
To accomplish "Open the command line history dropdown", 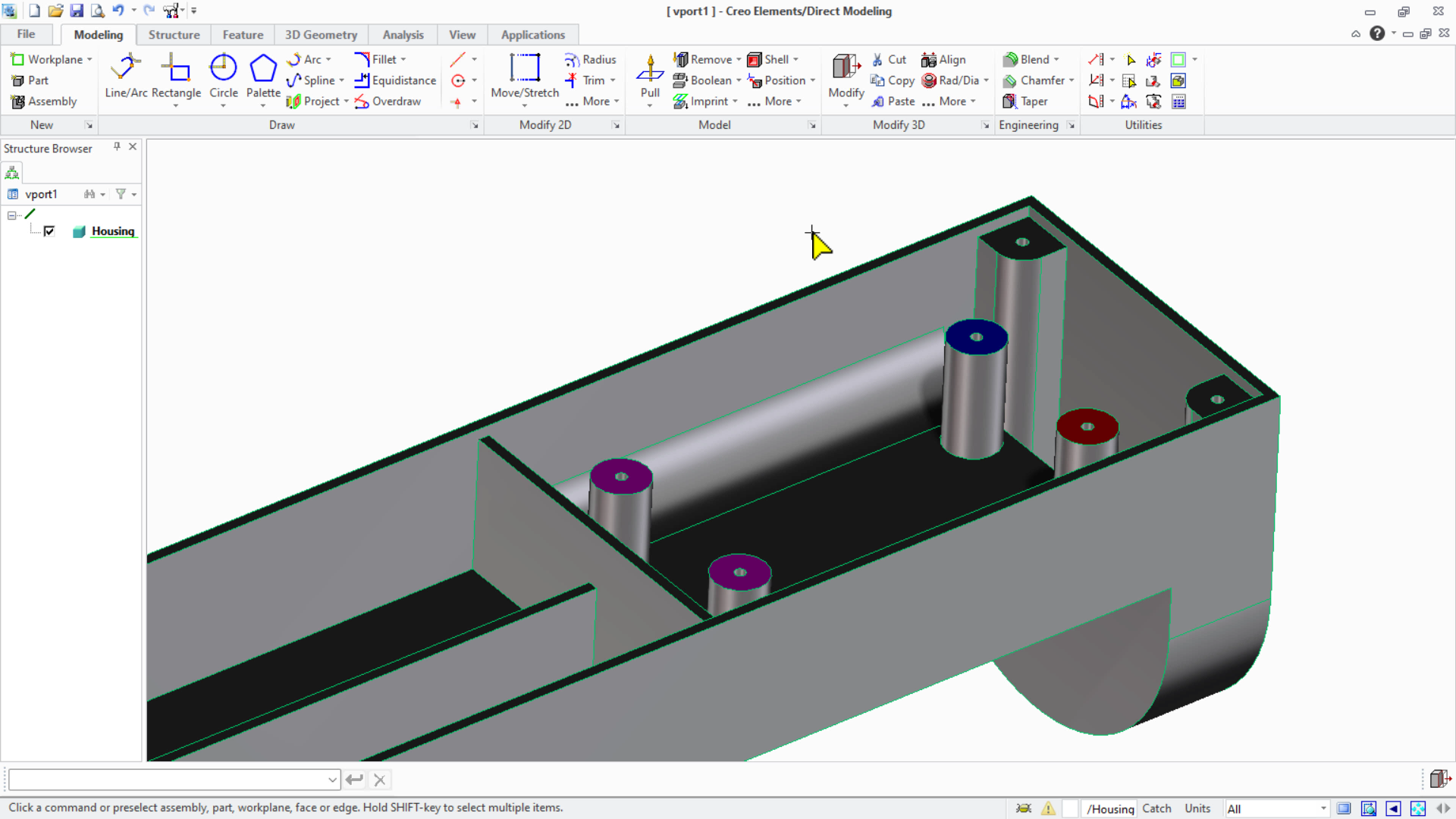I will click(332, 780).
